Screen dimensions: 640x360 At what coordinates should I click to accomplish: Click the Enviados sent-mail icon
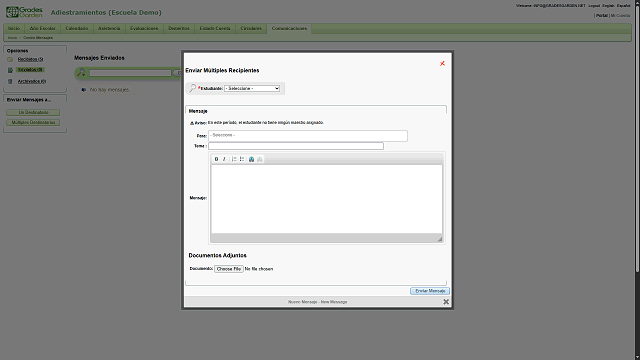[10, 70]
